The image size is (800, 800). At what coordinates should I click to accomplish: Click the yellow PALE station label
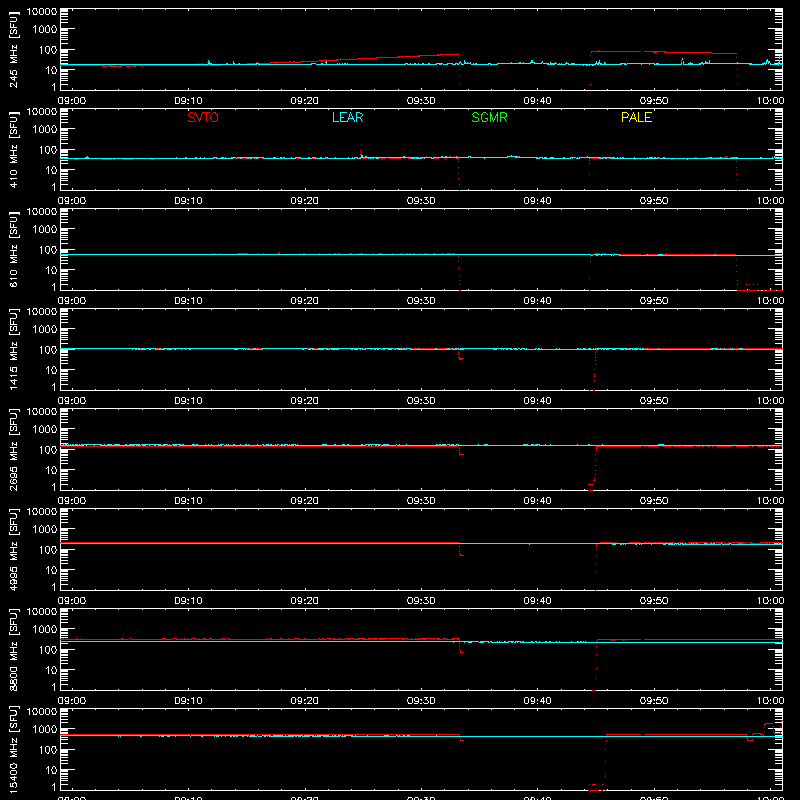(636, 117)
